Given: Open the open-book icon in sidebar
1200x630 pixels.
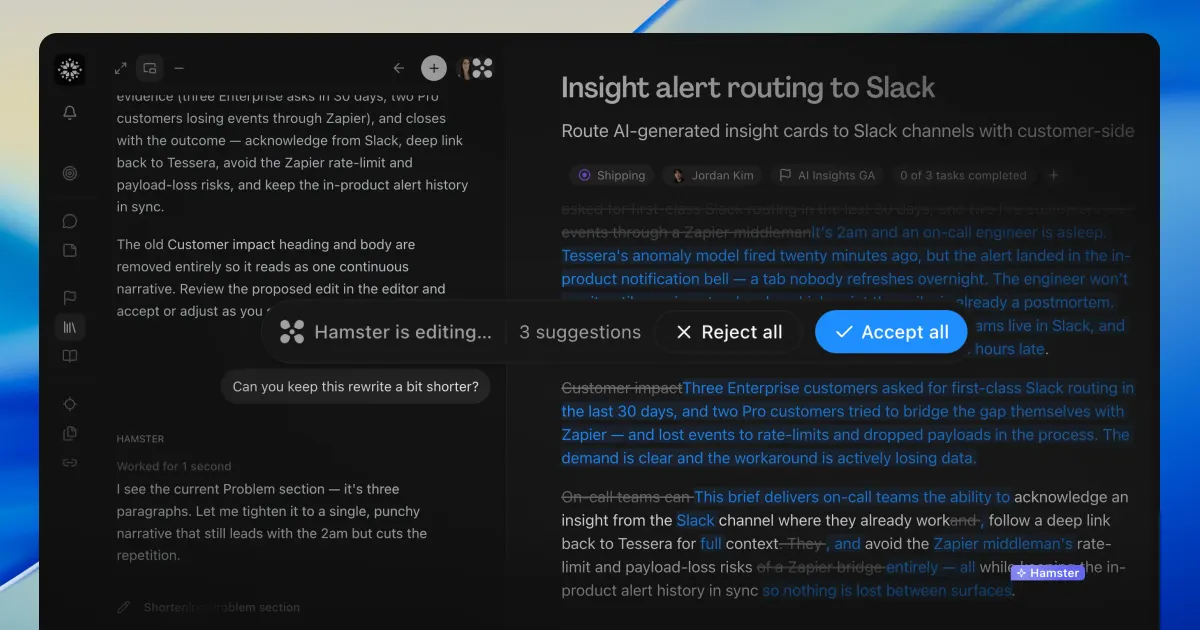Looking at the screenshot, I should 69,356.
